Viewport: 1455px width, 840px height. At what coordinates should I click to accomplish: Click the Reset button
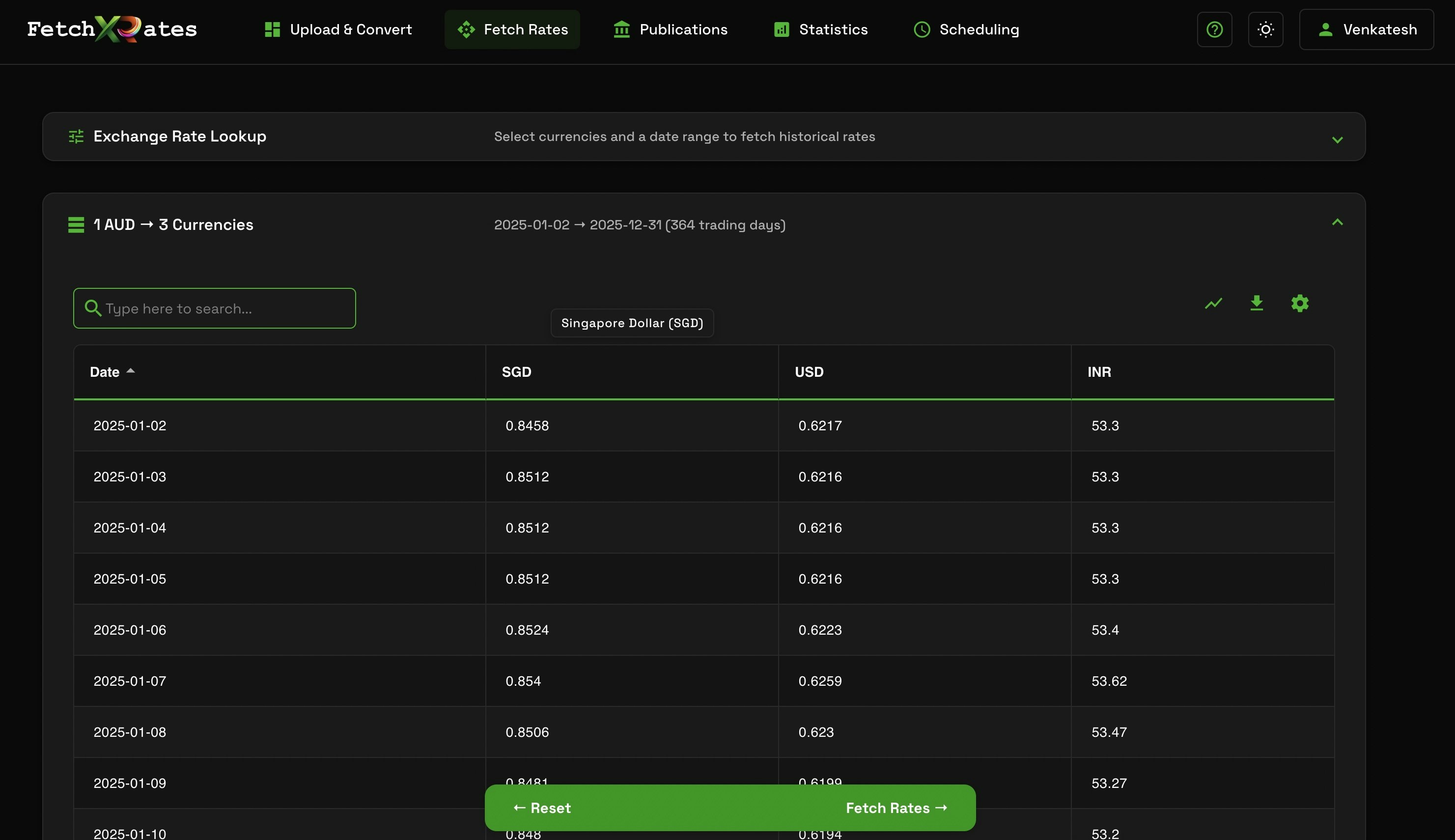point(542,808)
